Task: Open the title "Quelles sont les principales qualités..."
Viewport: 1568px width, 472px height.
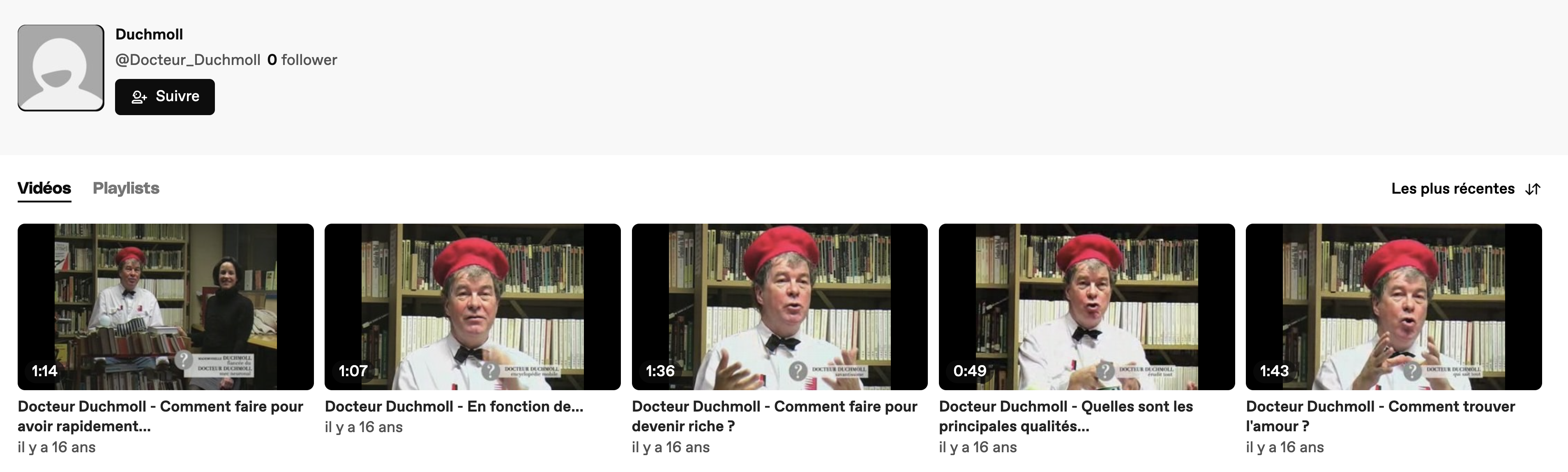Action: point(1066,416)
